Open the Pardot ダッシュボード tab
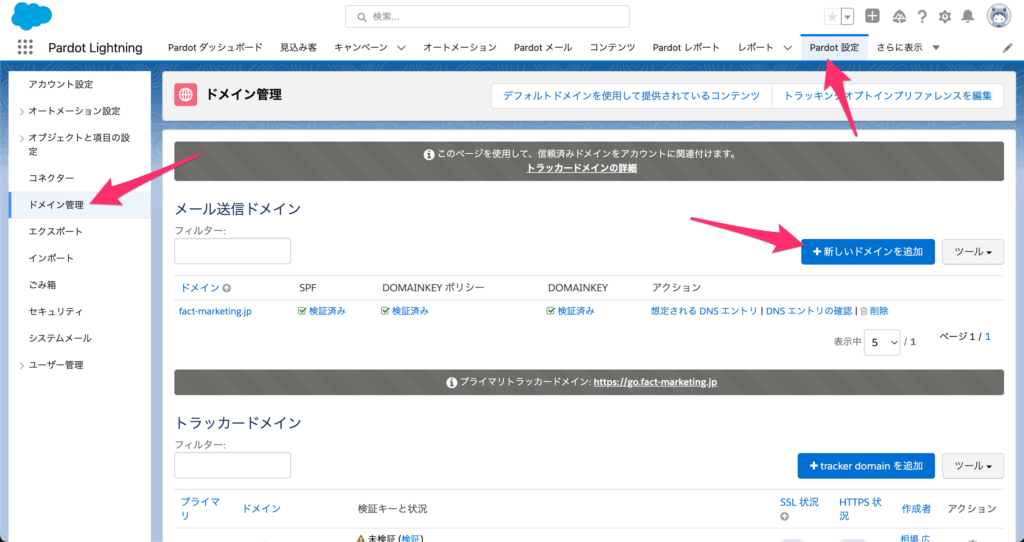1024x542 pixels. [x=215, y=47]
